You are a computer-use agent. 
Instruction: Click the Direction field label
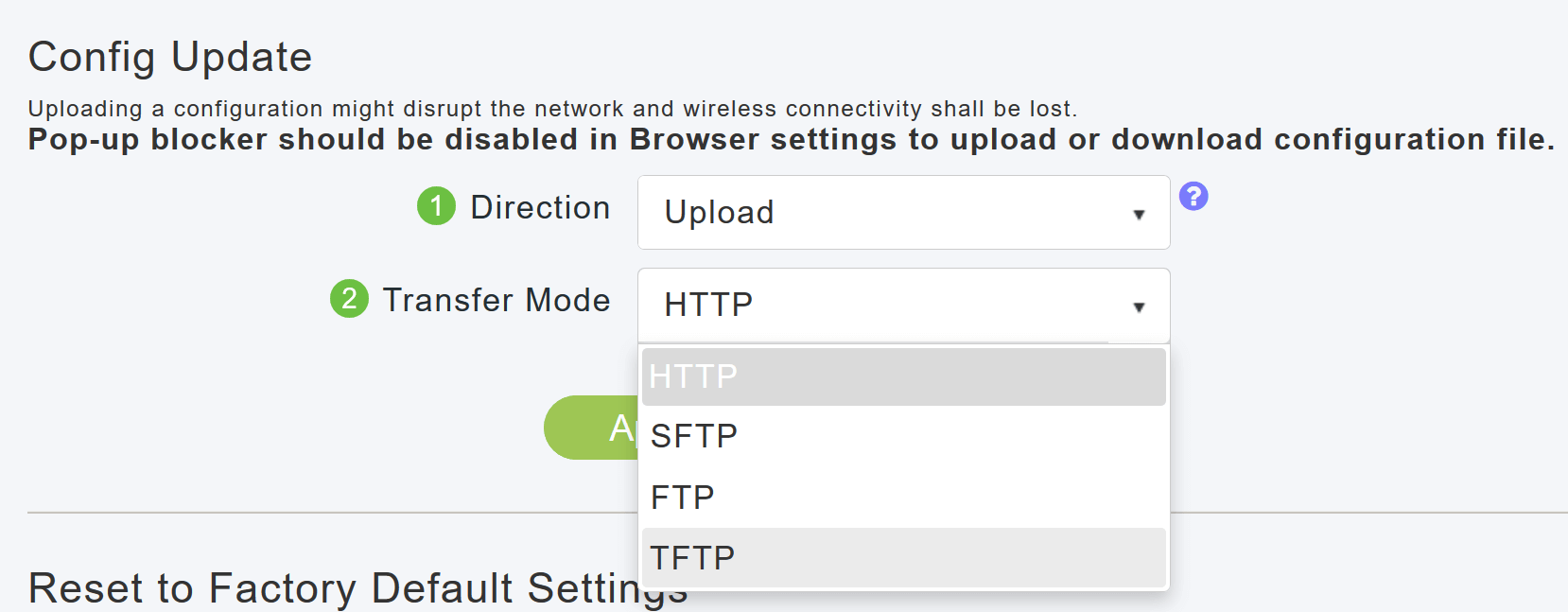[540, 207]
